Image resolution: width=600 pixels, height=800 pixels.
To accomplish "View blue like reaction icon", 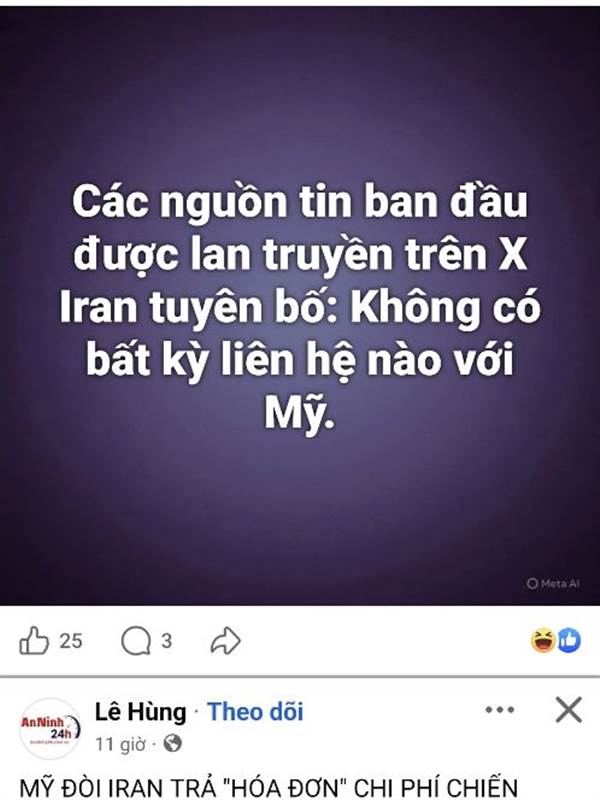I will pos(568,640).
